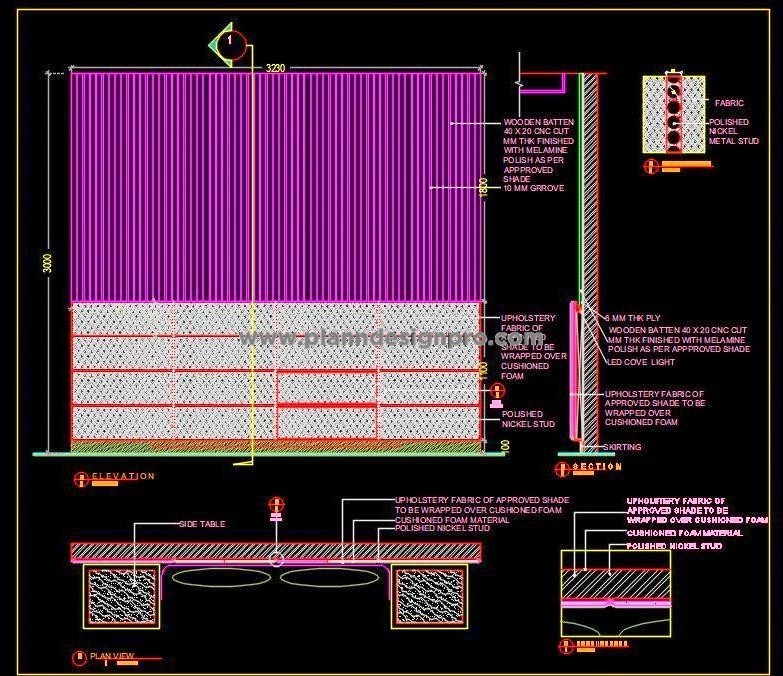Select the red circle beside the SECTION title

tap(564, 467)
